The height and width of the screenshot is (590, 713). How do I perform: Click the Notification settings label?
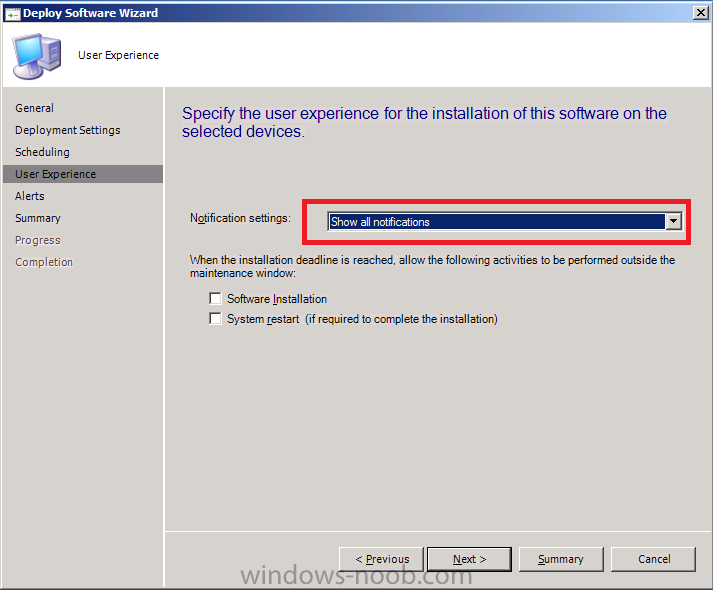point(240,218)
